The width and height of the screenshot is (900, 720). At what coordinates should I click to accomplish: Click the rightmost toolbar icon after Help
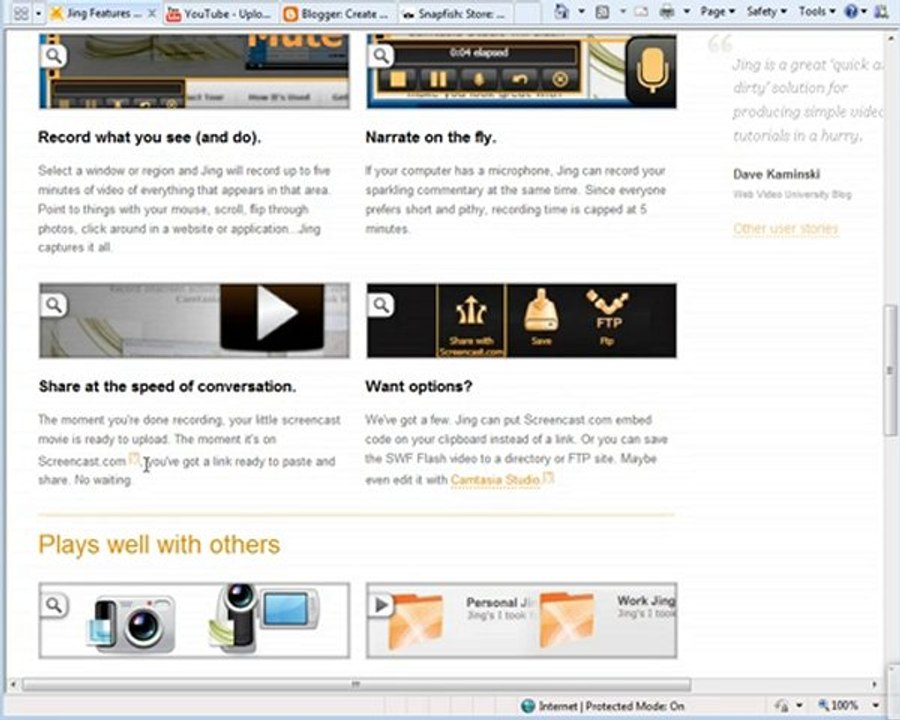tap(882, 11)
